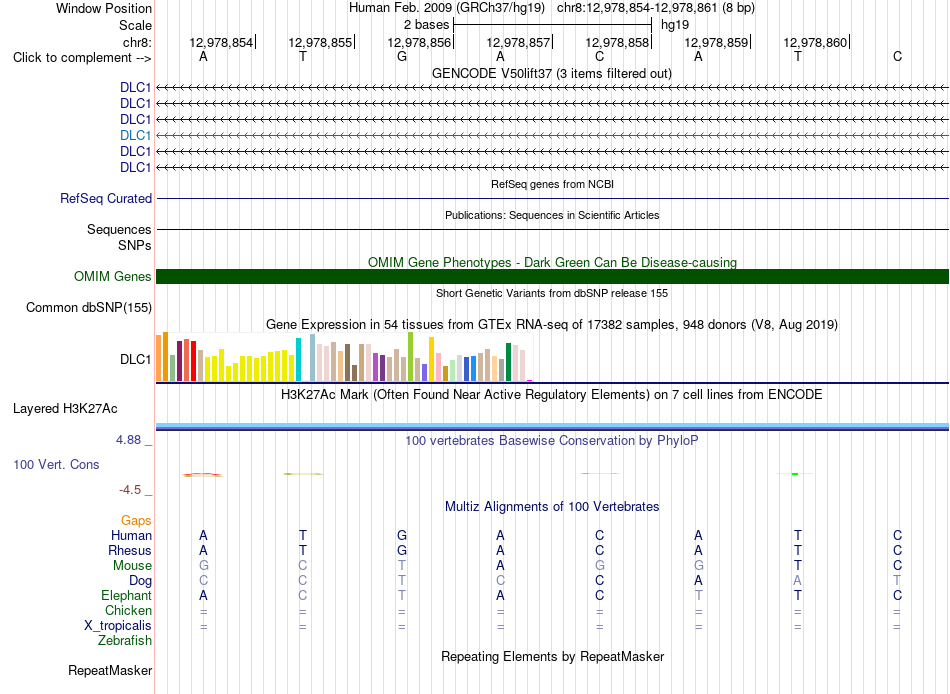The image size is (950, 694).
Task: Click the Gaps label in Multiz alignment
Action: [x=136, y=520]
